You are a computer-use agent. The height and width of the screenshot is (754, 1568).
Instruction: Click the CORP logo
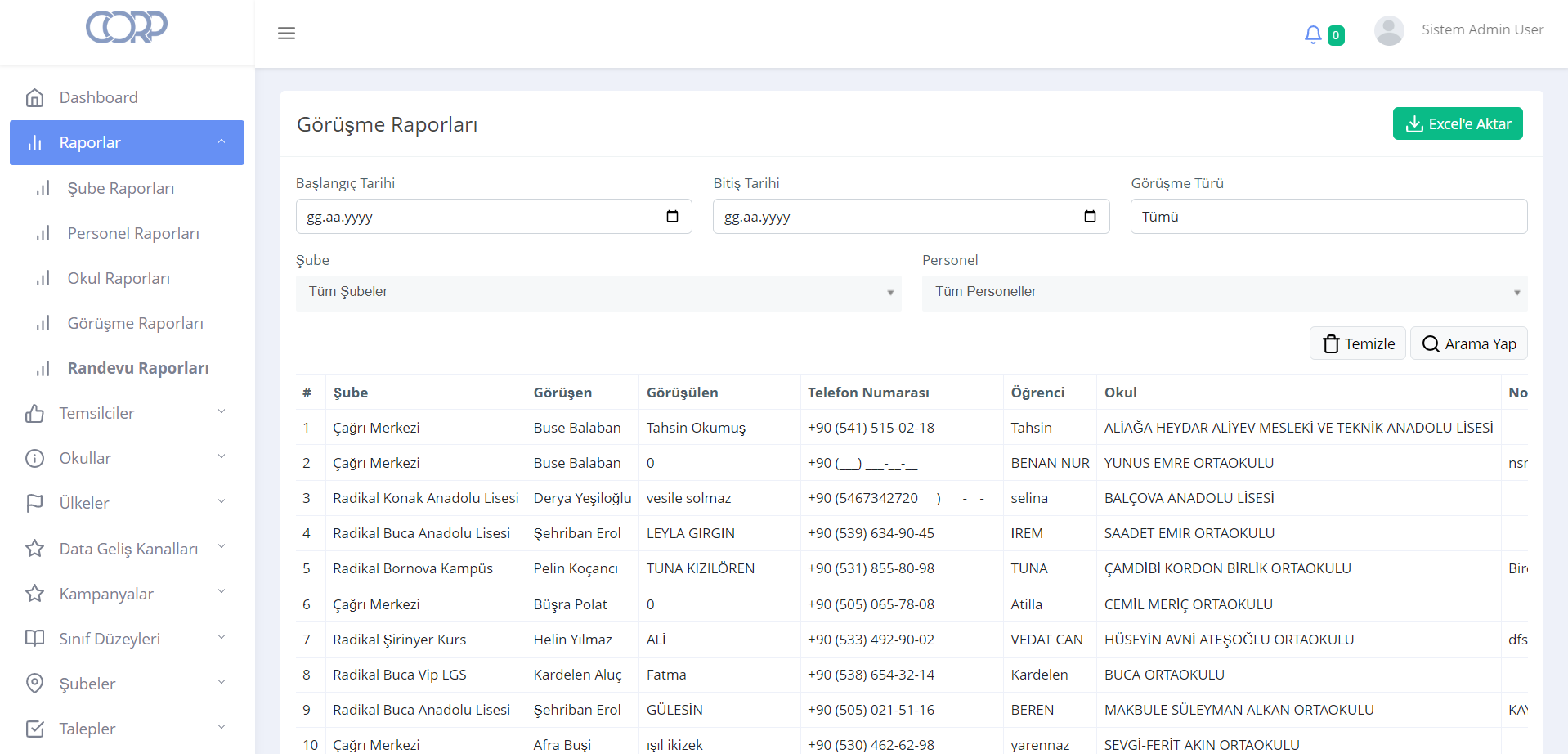click(127, 27)
